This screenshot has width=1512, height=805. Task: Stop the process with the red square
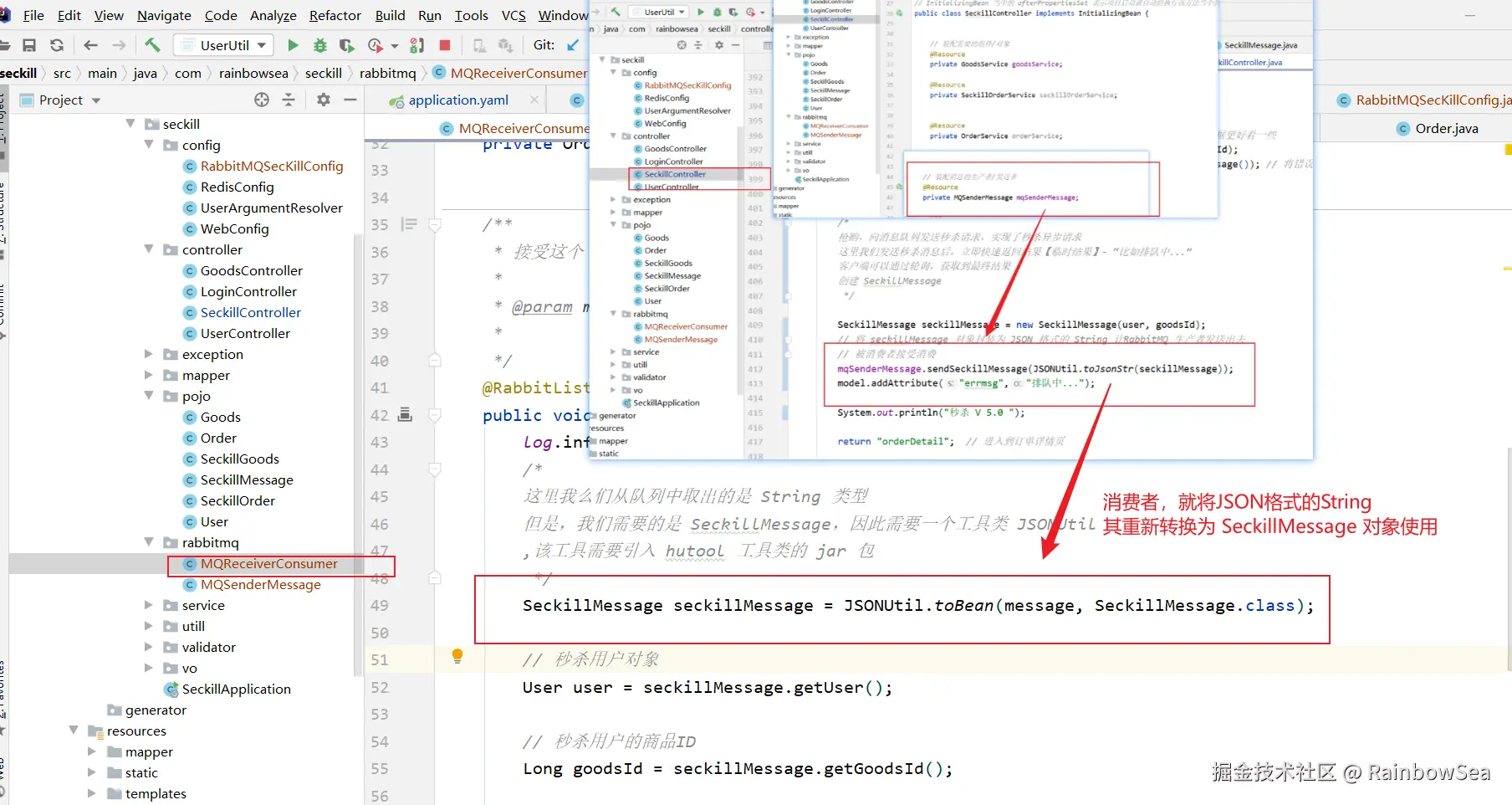pos(445,45)
